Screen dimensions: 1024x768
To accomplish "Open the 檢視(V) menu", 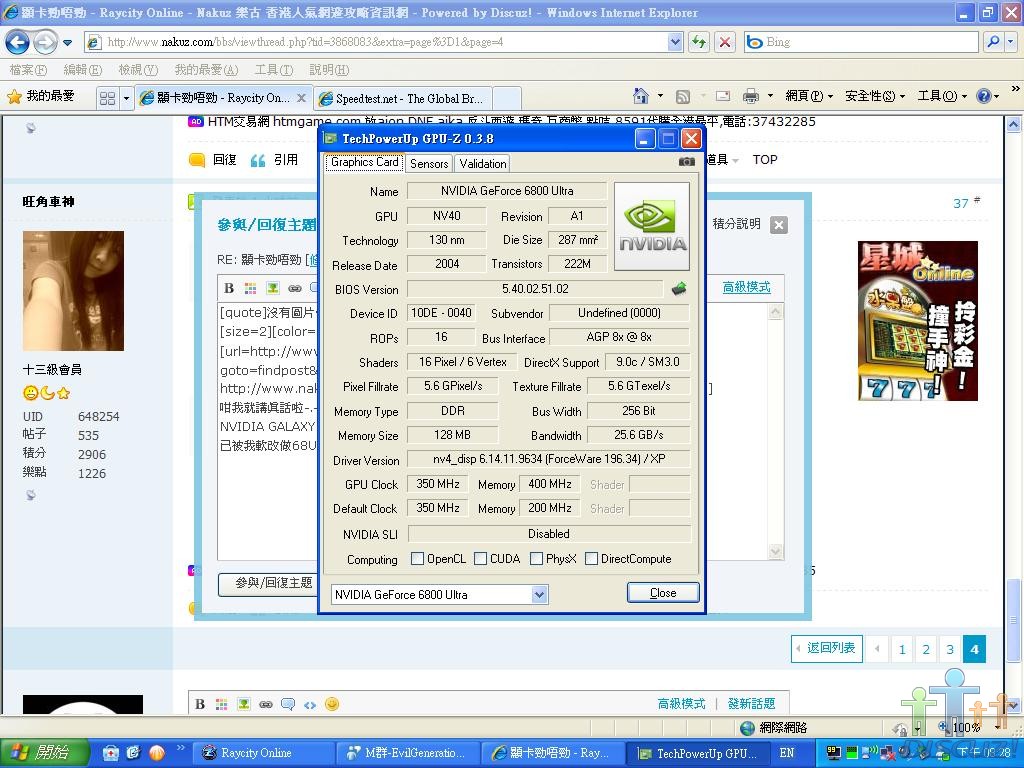I will pyautogui.click(x=138, y=70).
